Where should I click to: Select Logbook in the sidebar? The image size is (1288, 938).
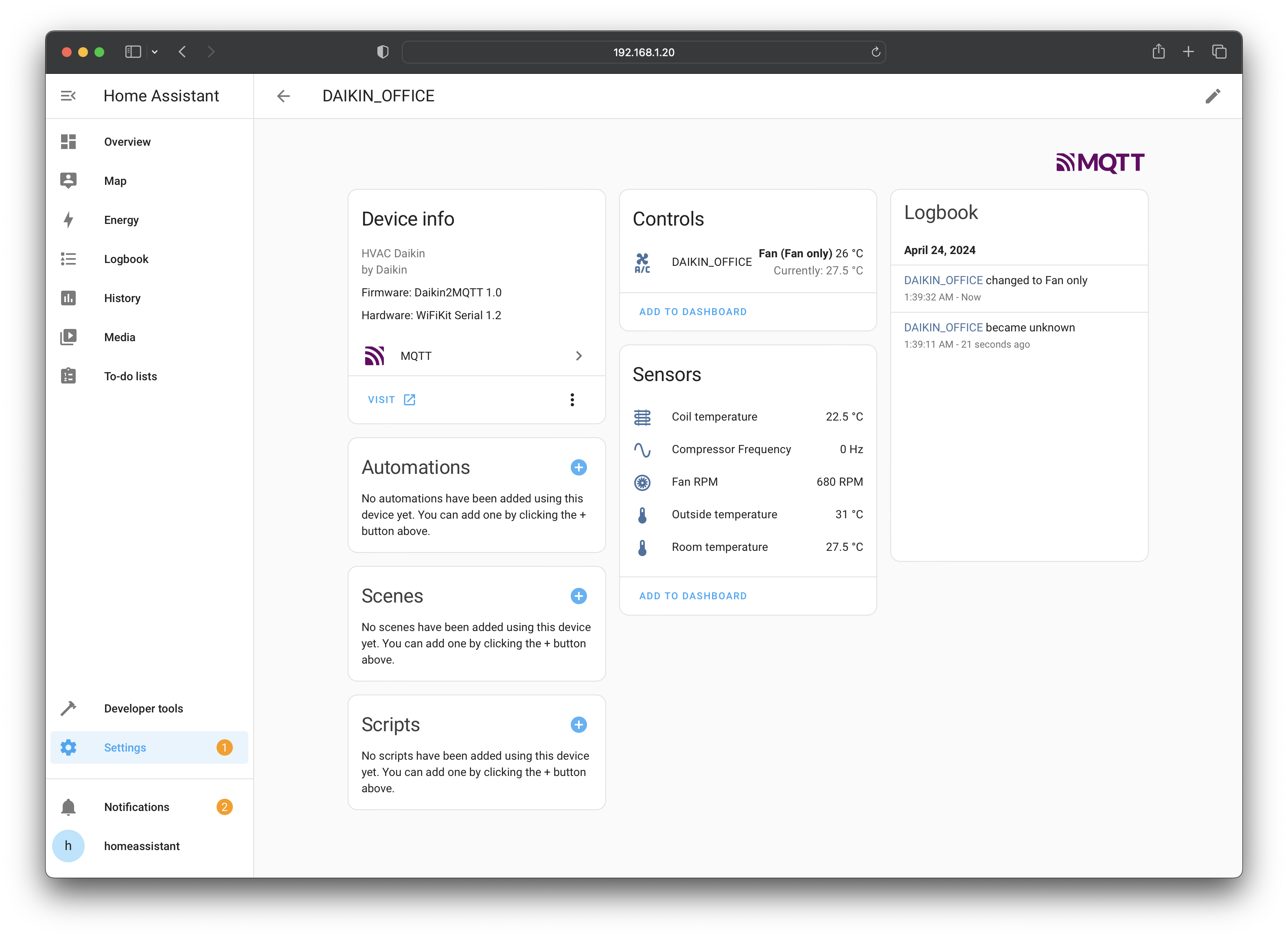tap(68, 259)
